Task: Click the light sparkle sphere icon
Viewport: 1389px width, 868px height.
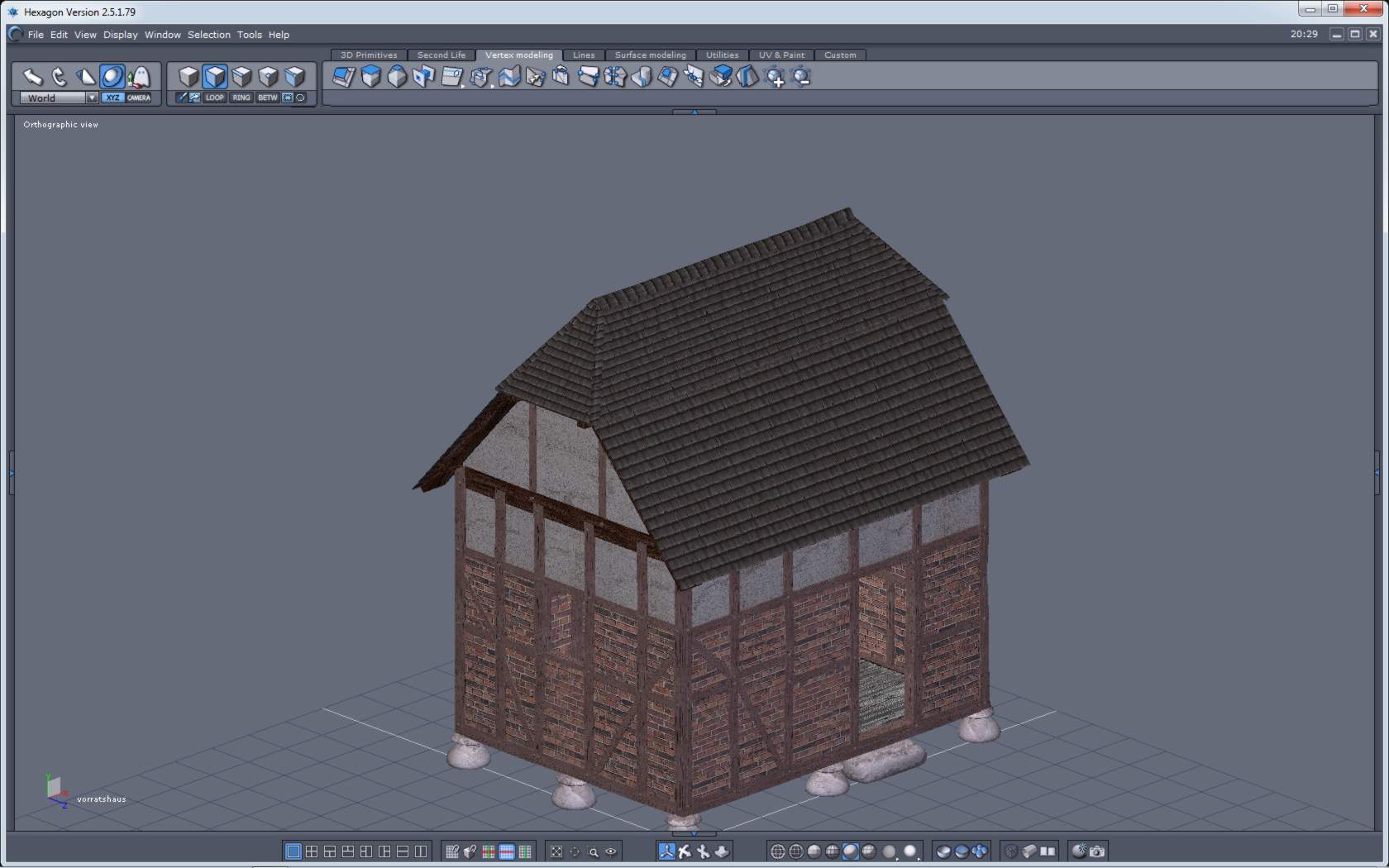Action: 1079,851
